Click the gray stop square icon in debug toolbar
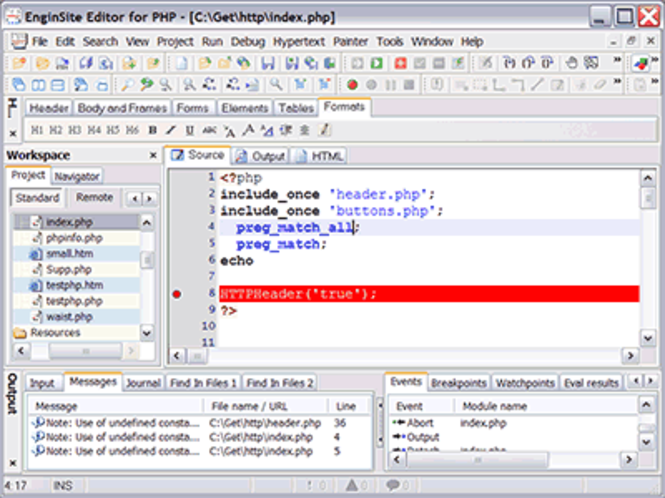The image size is (665, 498). [409, 85]
